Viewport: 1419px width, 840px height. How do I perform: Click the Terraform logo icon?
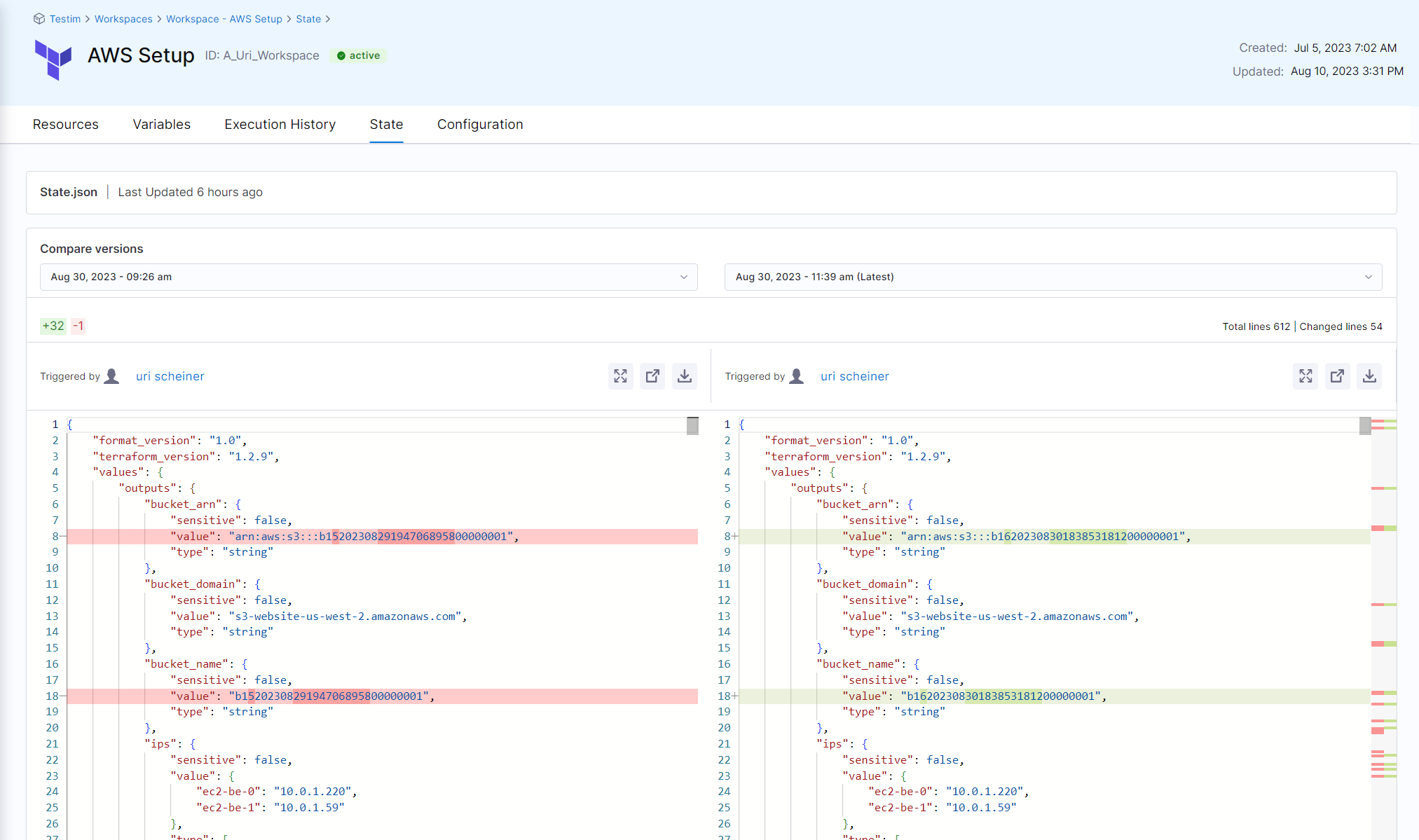pyautogui.click(x=53, y=60)
